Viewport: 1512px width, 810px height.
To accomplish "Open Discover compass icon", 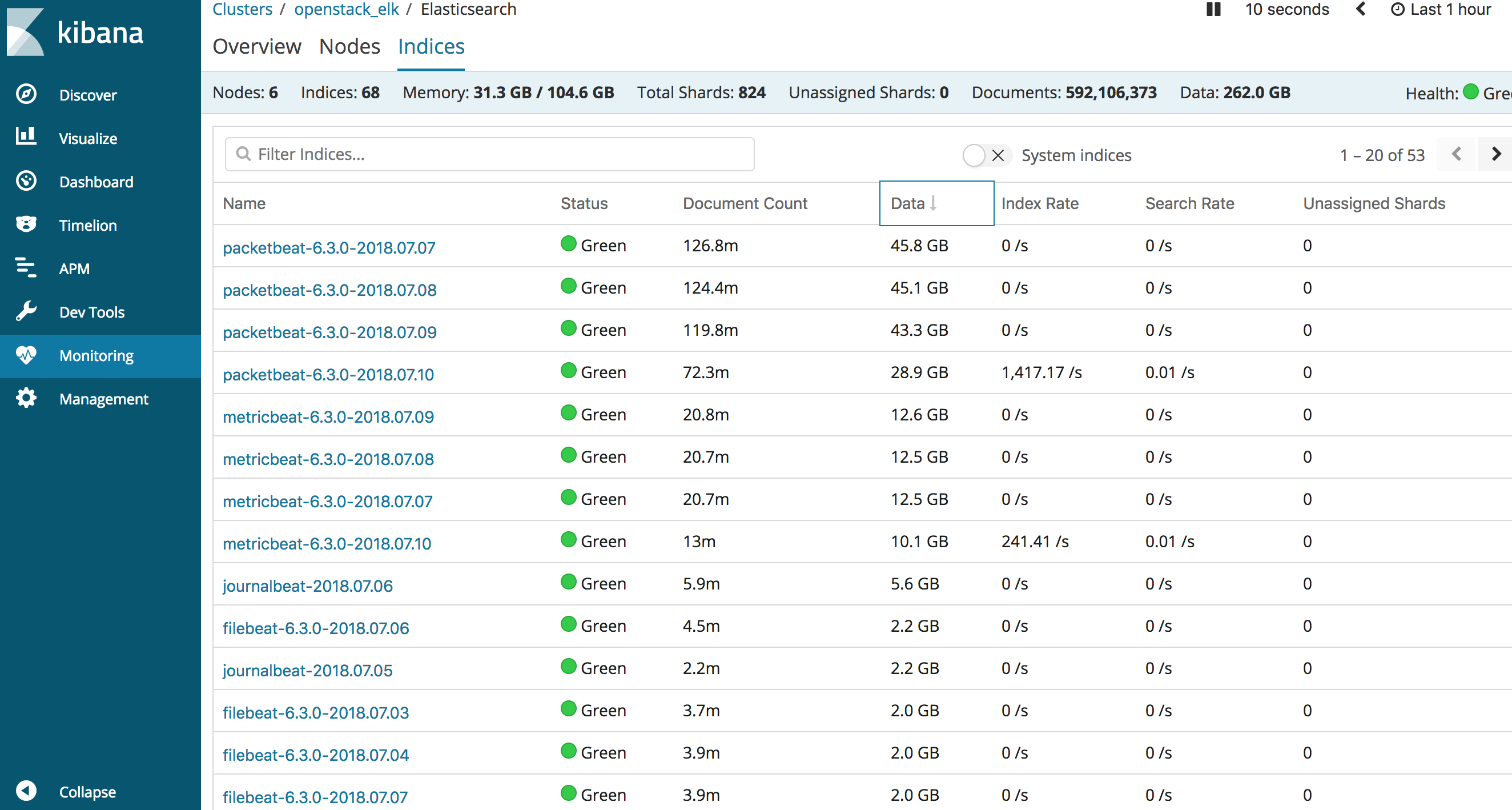I will click(x=26, y=94).
